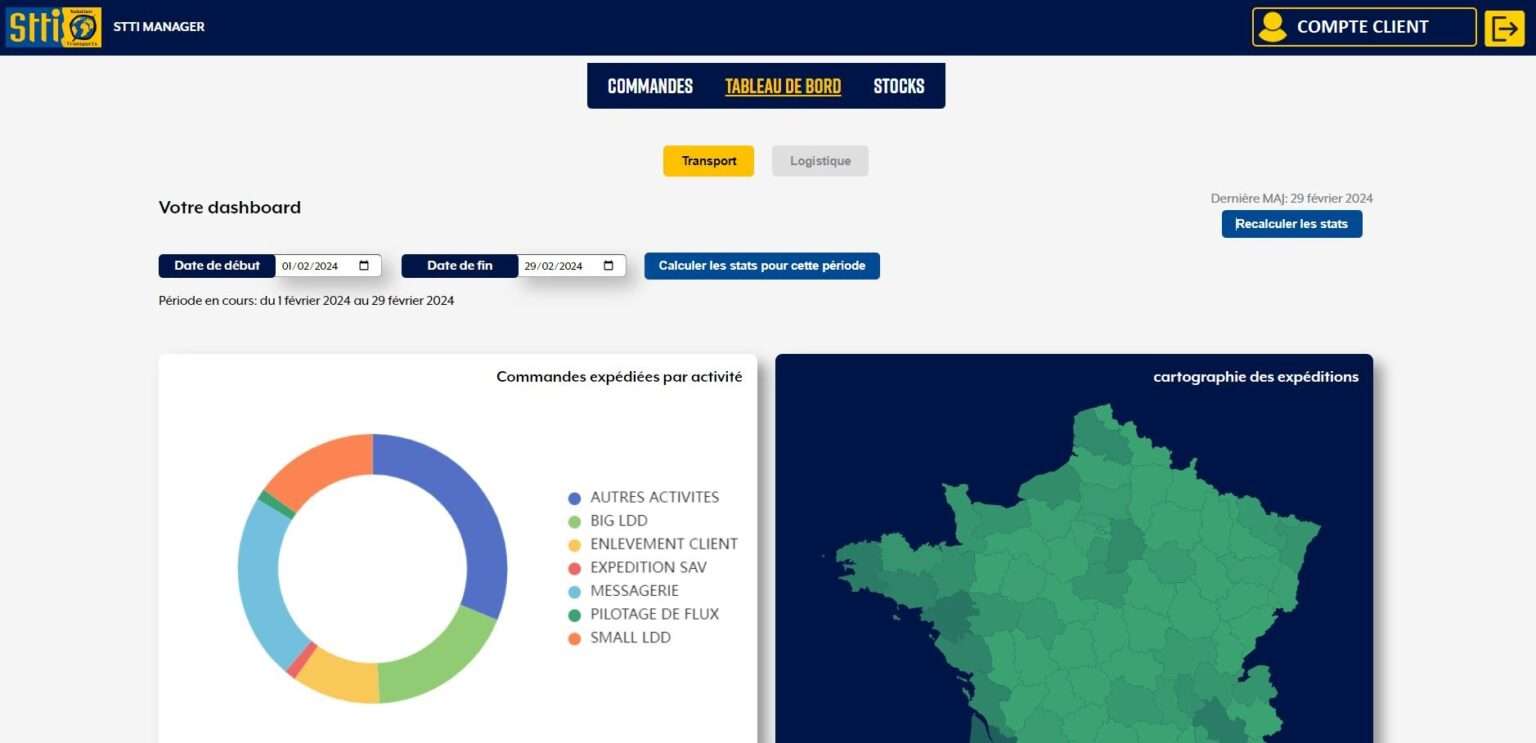Switch to the COMMANDES tab
The width and height of the screenshot is (1536, 743).
[x=650, y=85]
